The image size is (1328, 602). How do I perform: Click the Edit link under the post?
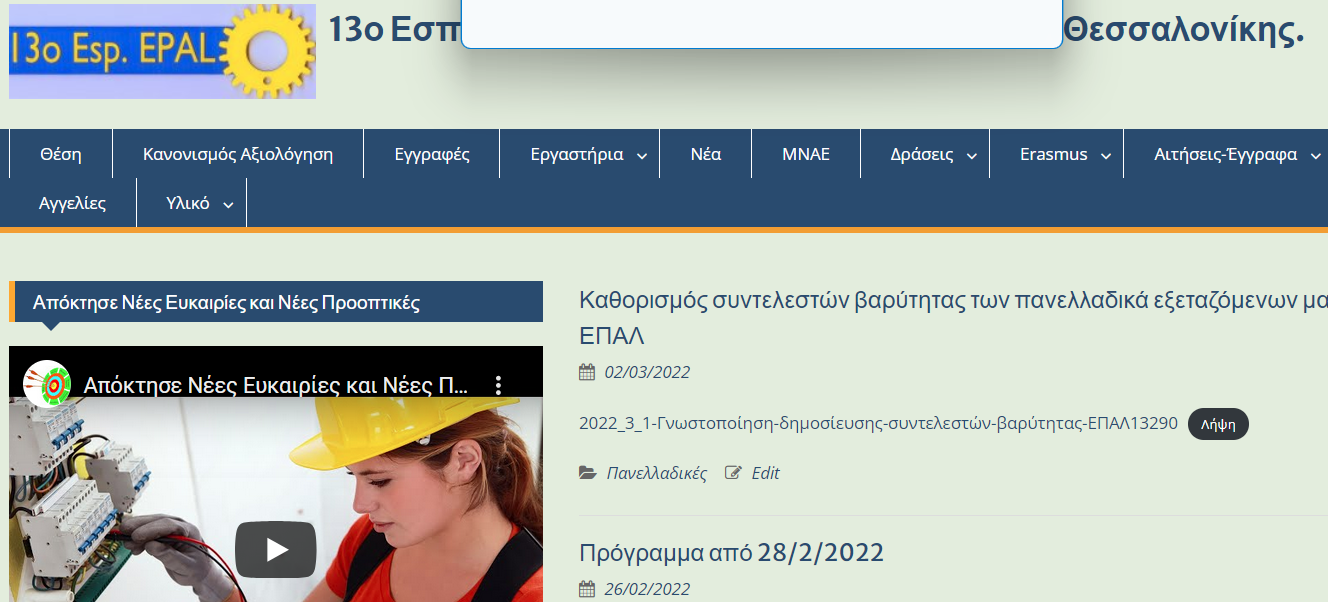(765, 473)
